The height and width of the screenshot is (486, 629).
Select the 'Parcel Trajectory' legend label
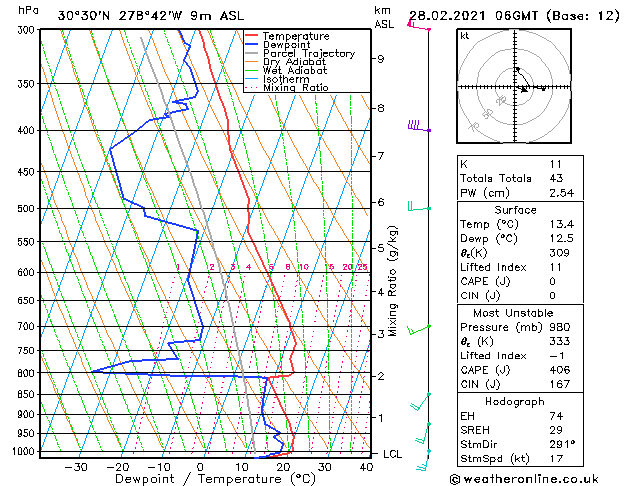point(308,53)
